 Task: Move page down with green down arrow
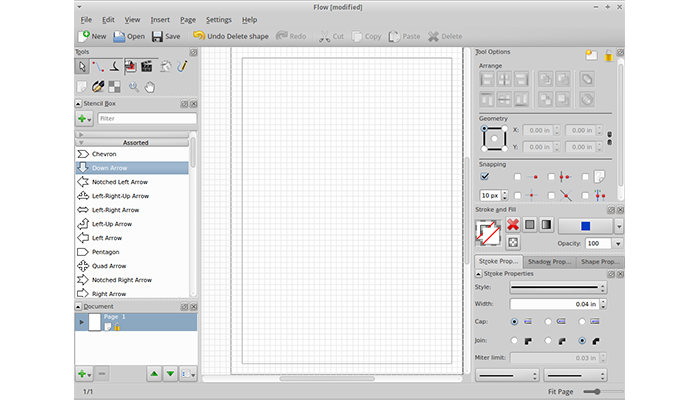(x=169, y=373)
